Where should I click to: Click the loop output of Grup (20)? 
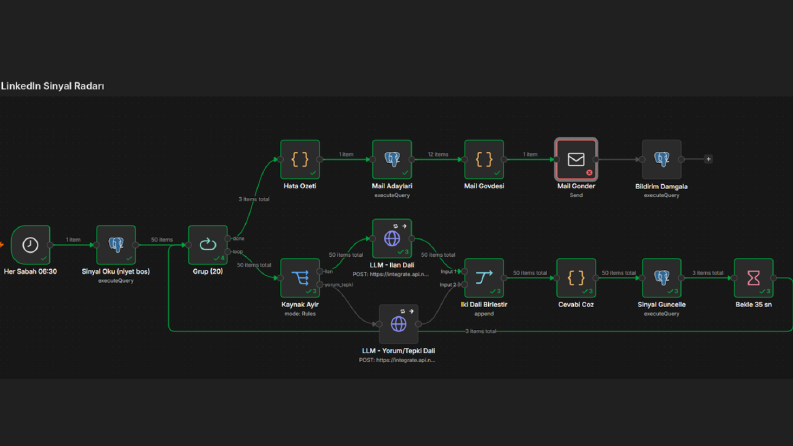[228, 251]
